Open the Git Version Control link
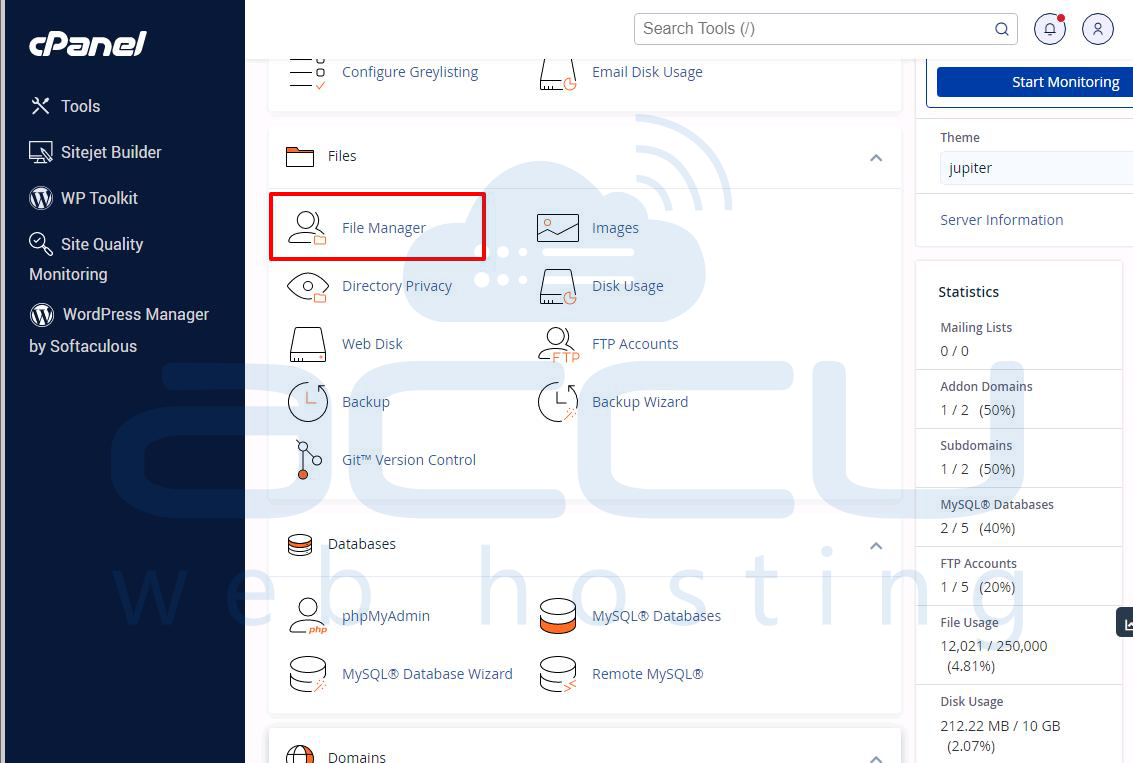Image resolution: width=1133 pixels, height=763 pixels. tap(409, 460)
